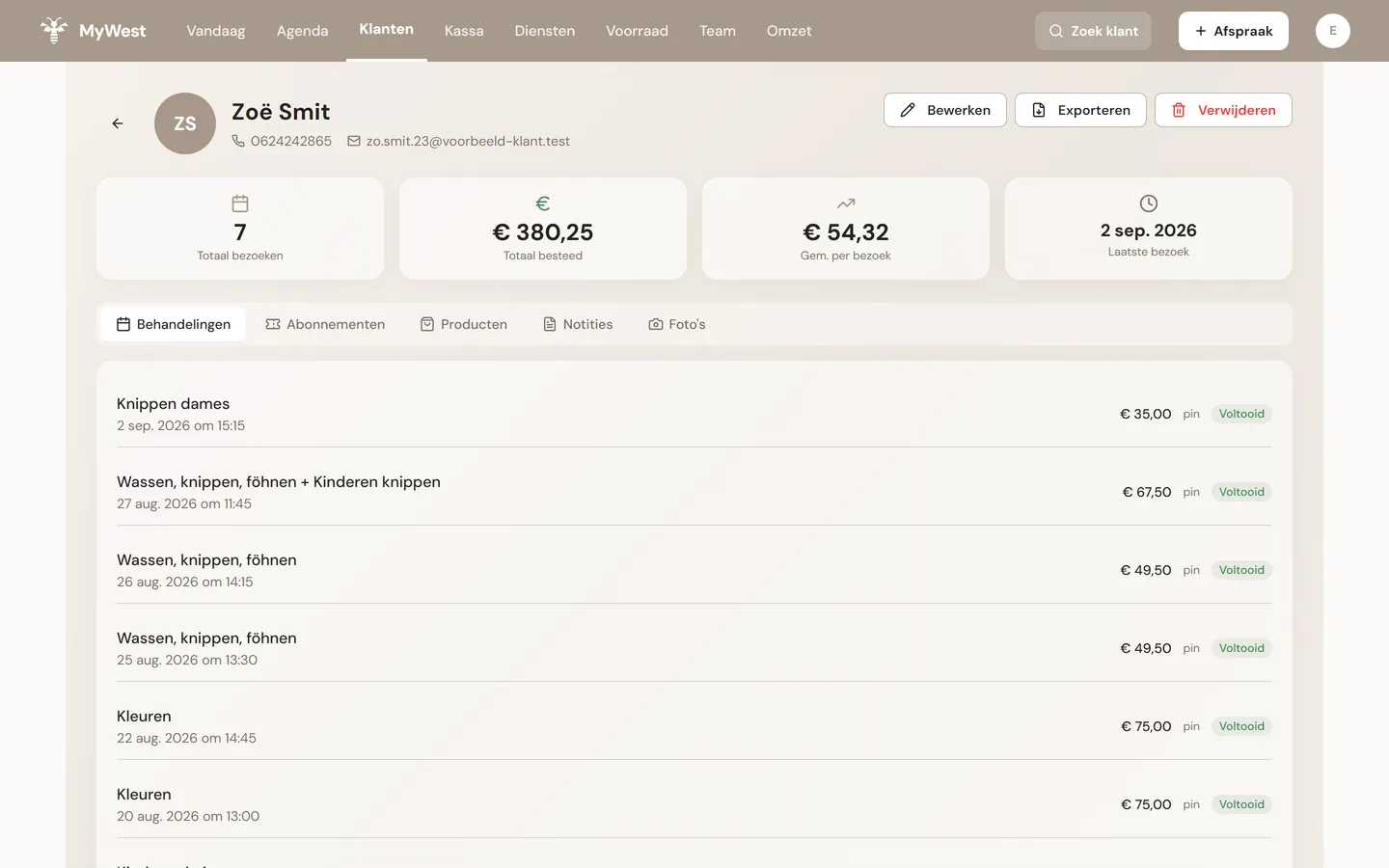Open the Kassa navigation item
Screen dimensions: 1389x868
pyautogui.click(x=464, y=31)
